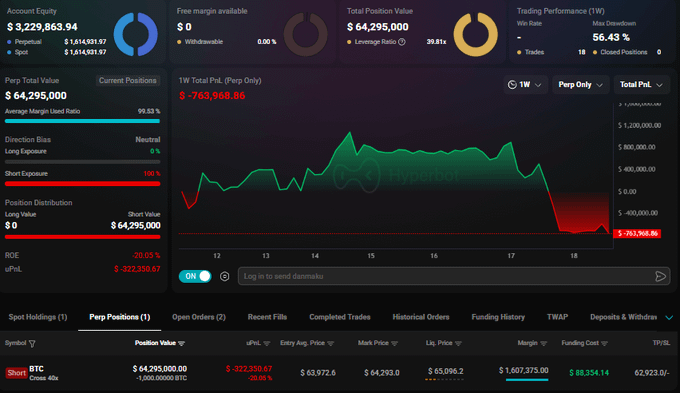
Task: Open the Perp Only filter dropdown
Action: 580,85
